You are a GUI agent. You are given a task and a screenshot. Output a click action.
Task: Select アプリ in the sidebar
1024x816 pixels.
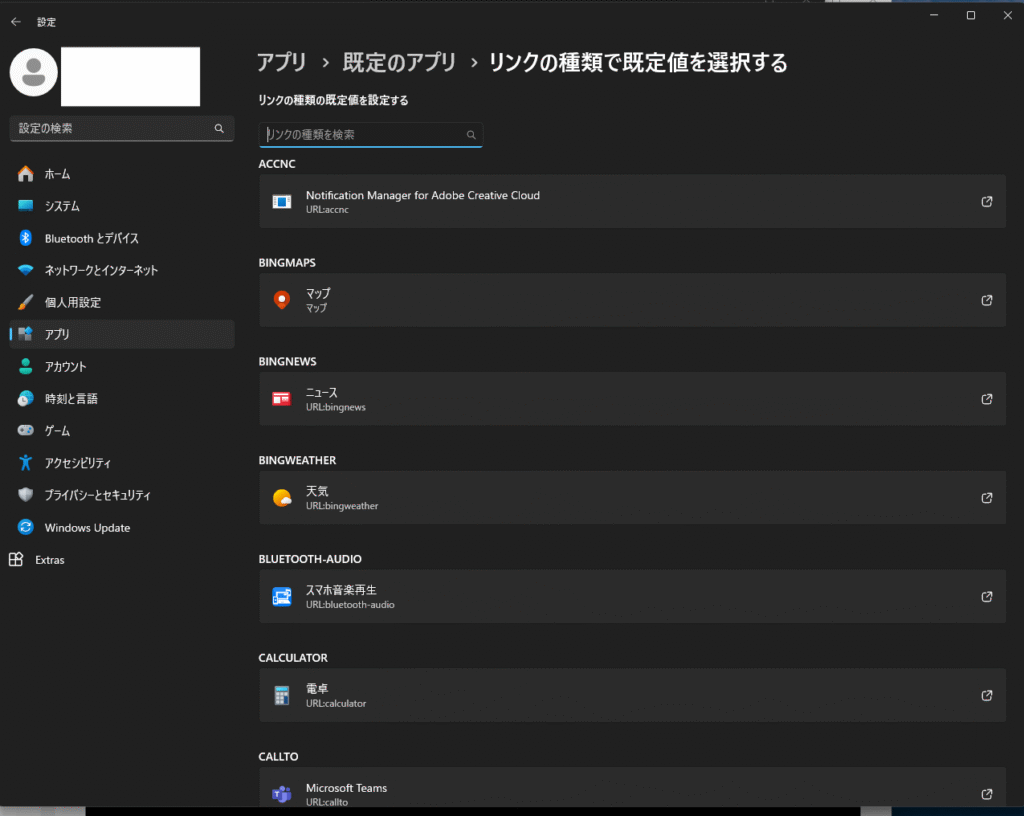pos(121,334)
